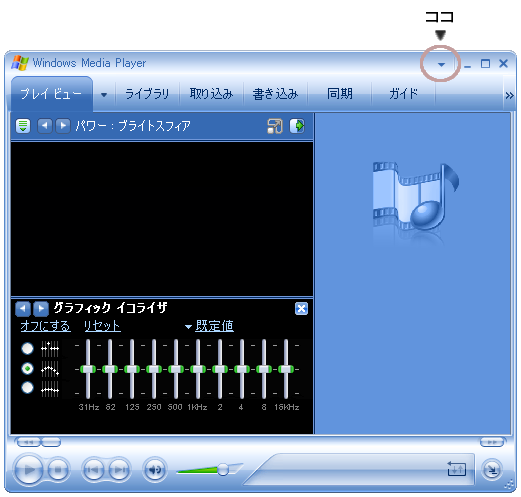
Task: Click the volume slider handle
Action: tap(223, 469)
